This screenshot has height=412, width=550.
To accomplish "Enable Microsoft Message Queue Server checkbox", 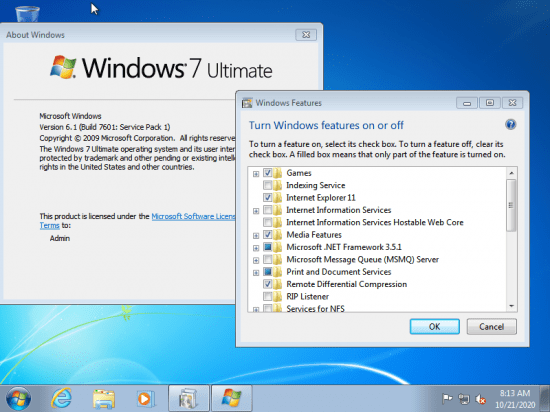I will pos(268,259).
